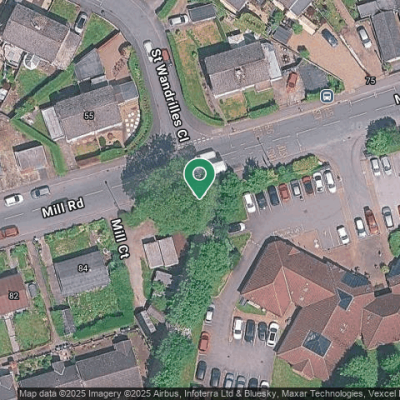Select the red car parked below number 75
Screen dimensions: 400x400
click(292, 81)
